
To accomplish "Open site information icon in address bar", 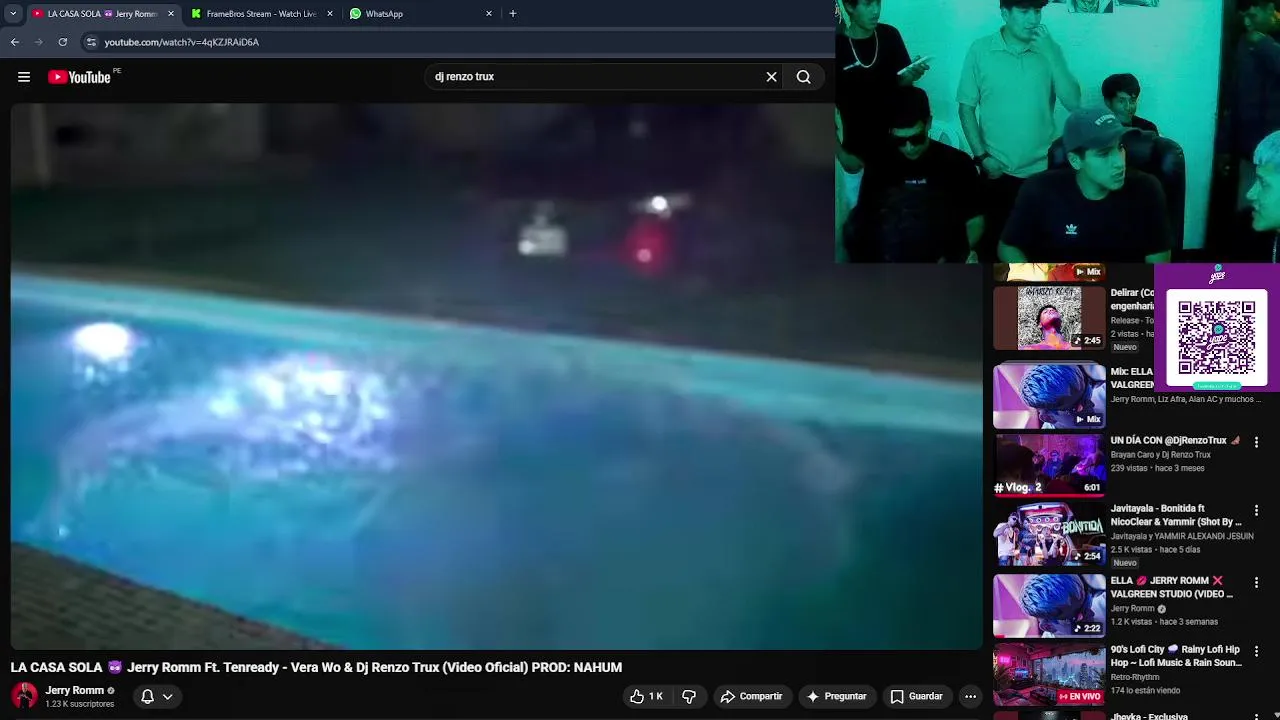I will 91,42.
